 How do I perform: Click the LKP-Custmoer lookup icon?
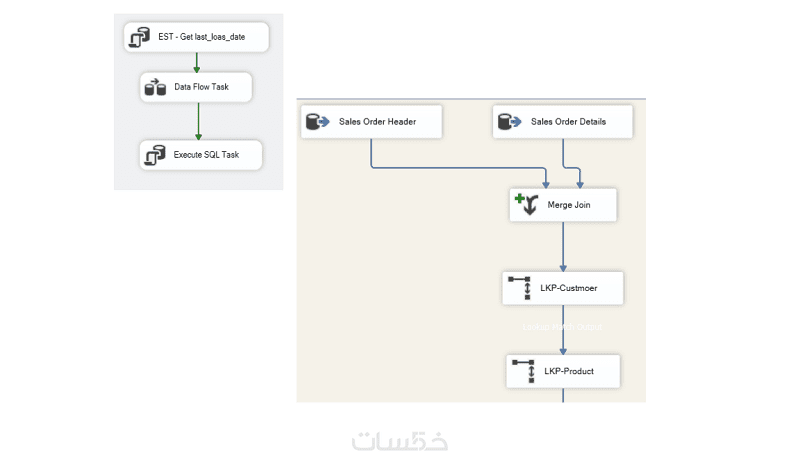pos(519,288)
